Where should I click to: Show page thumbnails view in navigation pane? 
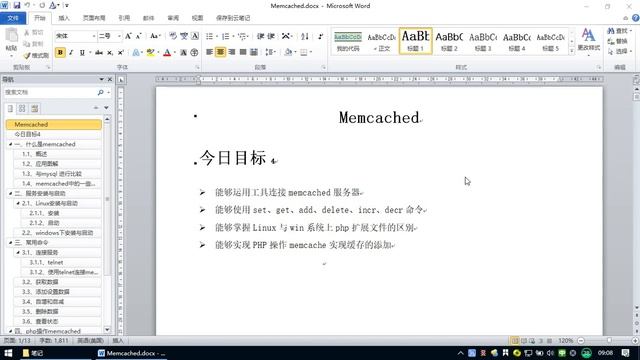pyautogui.click(x=22, y=108)
